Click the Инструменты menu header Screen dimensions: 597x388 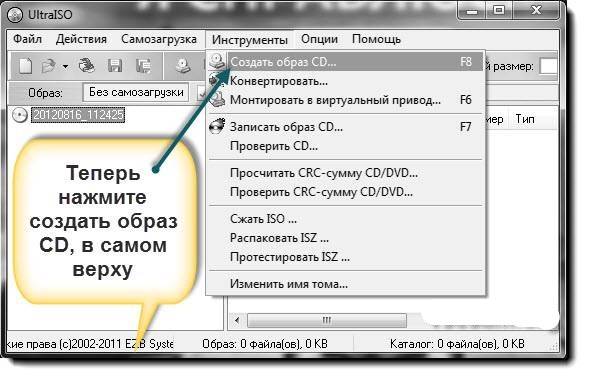(250, 39)
